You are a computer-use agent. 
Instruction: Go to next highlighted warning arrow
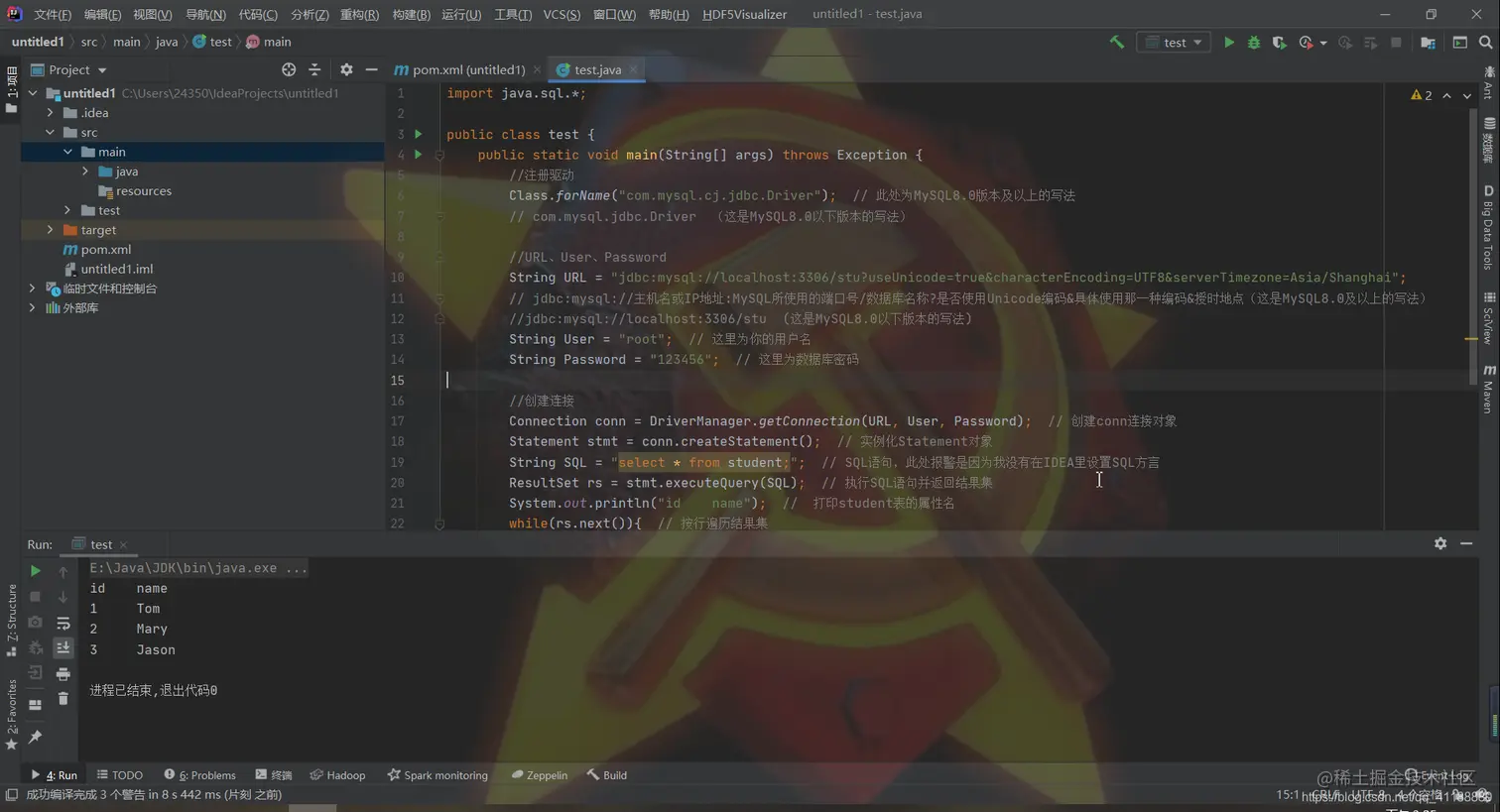[1467, 96]
